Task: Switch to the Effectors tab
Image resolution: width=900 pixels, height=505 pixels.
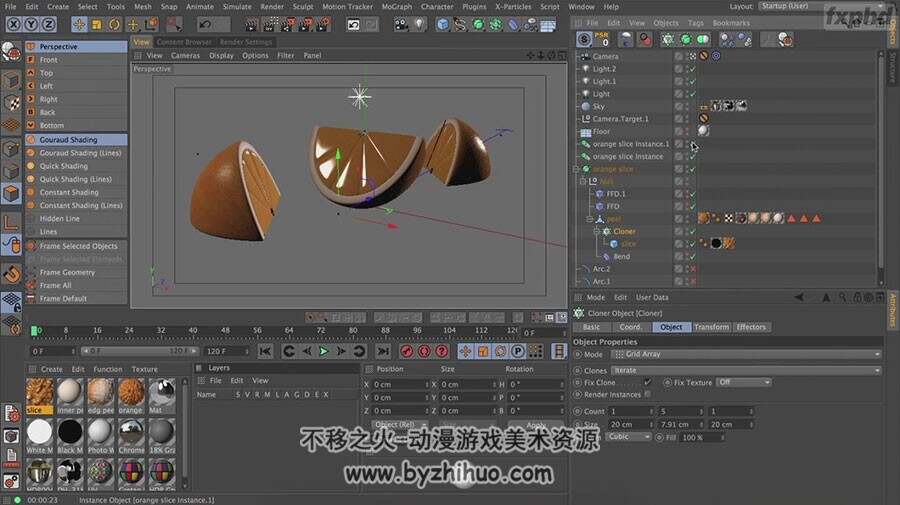Action: 751,327
